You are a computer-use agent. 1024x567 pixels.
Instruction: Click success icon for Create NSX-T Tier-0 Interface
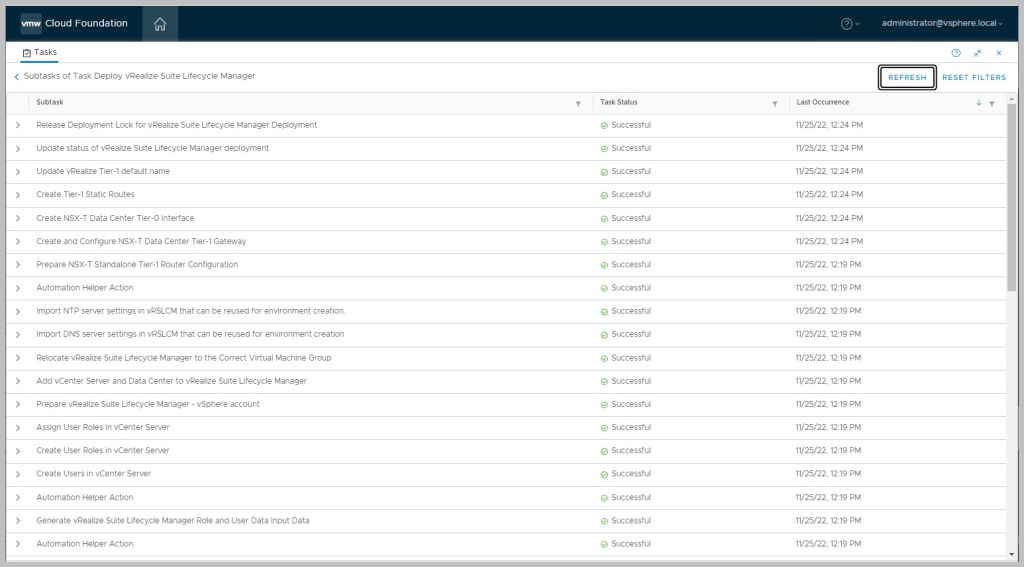(x=604, y=219)
